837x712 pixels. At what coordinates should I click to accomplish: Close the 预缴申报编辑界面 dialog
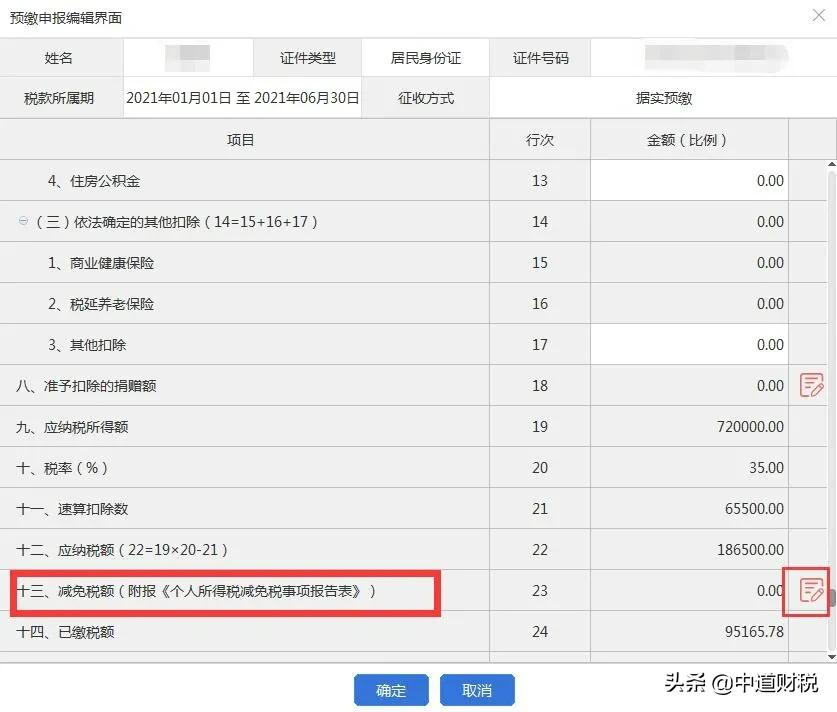click(x=819, y=15)
